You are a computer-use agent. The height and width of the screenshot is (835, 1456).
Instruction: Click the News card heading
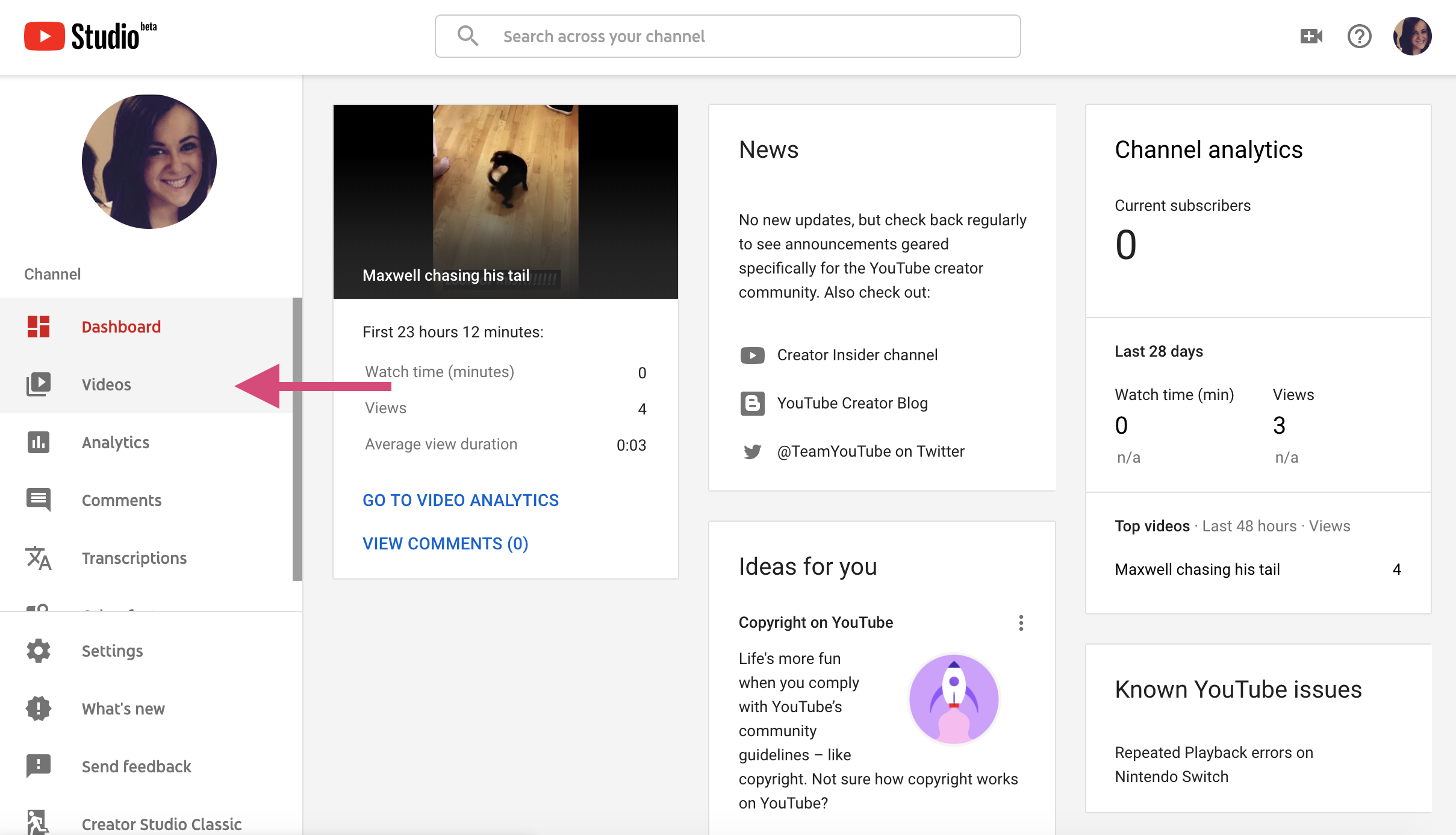point(768,149)
